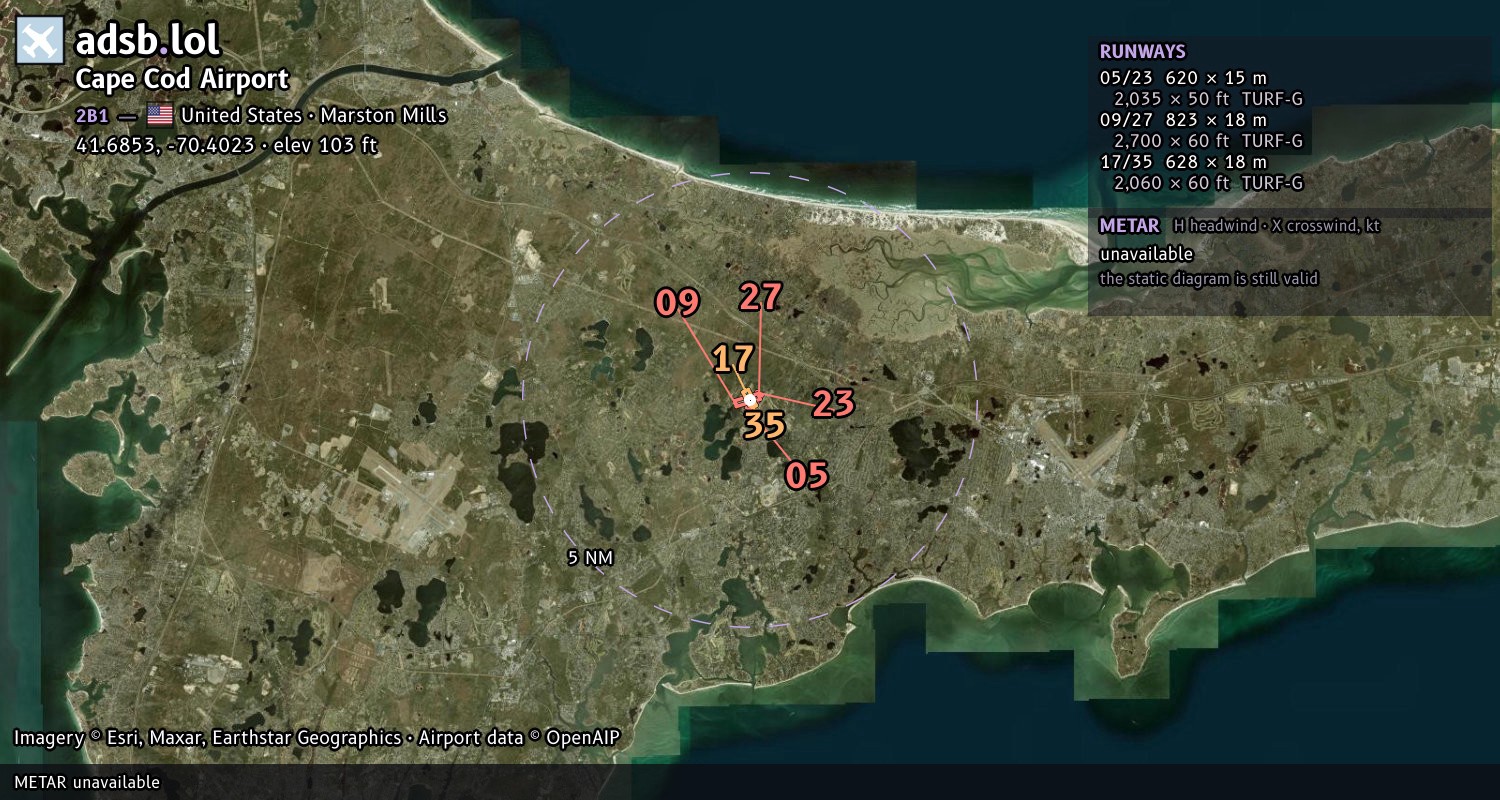Viewport: 1500px width, 800px height.
Task: Click the METAR panel heading
Action: pyautogui.click(x=1129, y=226)
